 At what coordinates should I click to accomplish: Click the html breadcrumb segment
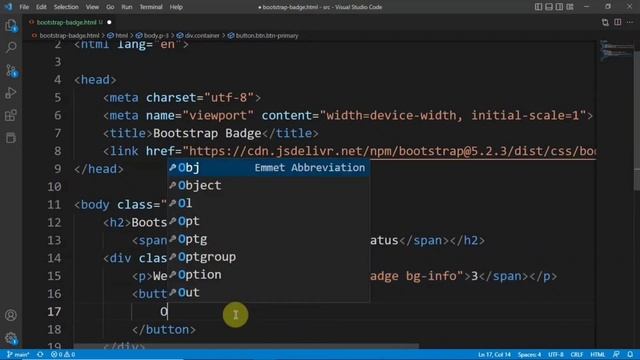pyautogui.click(x=121, y=36)
